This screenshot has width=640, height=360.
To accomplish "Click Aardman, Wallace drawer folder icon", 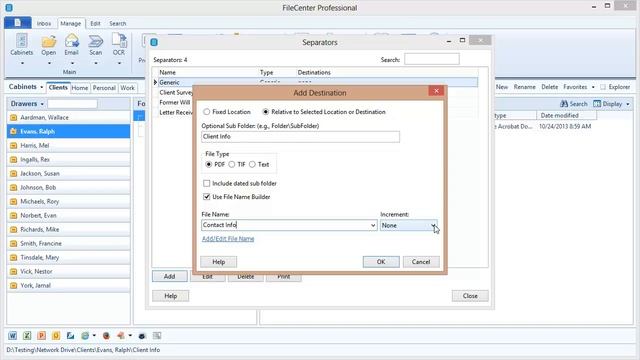I will pos(13,118).
